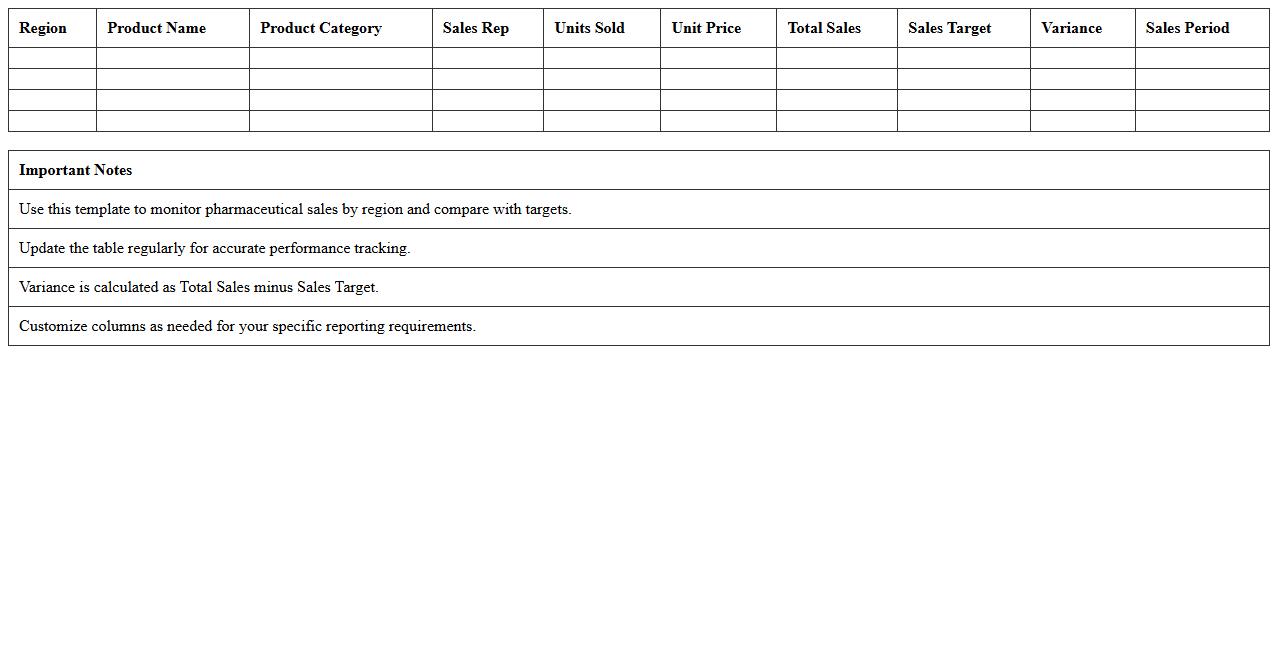The width and height of the screenshot is (1278, 650).
Task: Select first empty row's Units Sold cell
Action: (x=601, y=58)
